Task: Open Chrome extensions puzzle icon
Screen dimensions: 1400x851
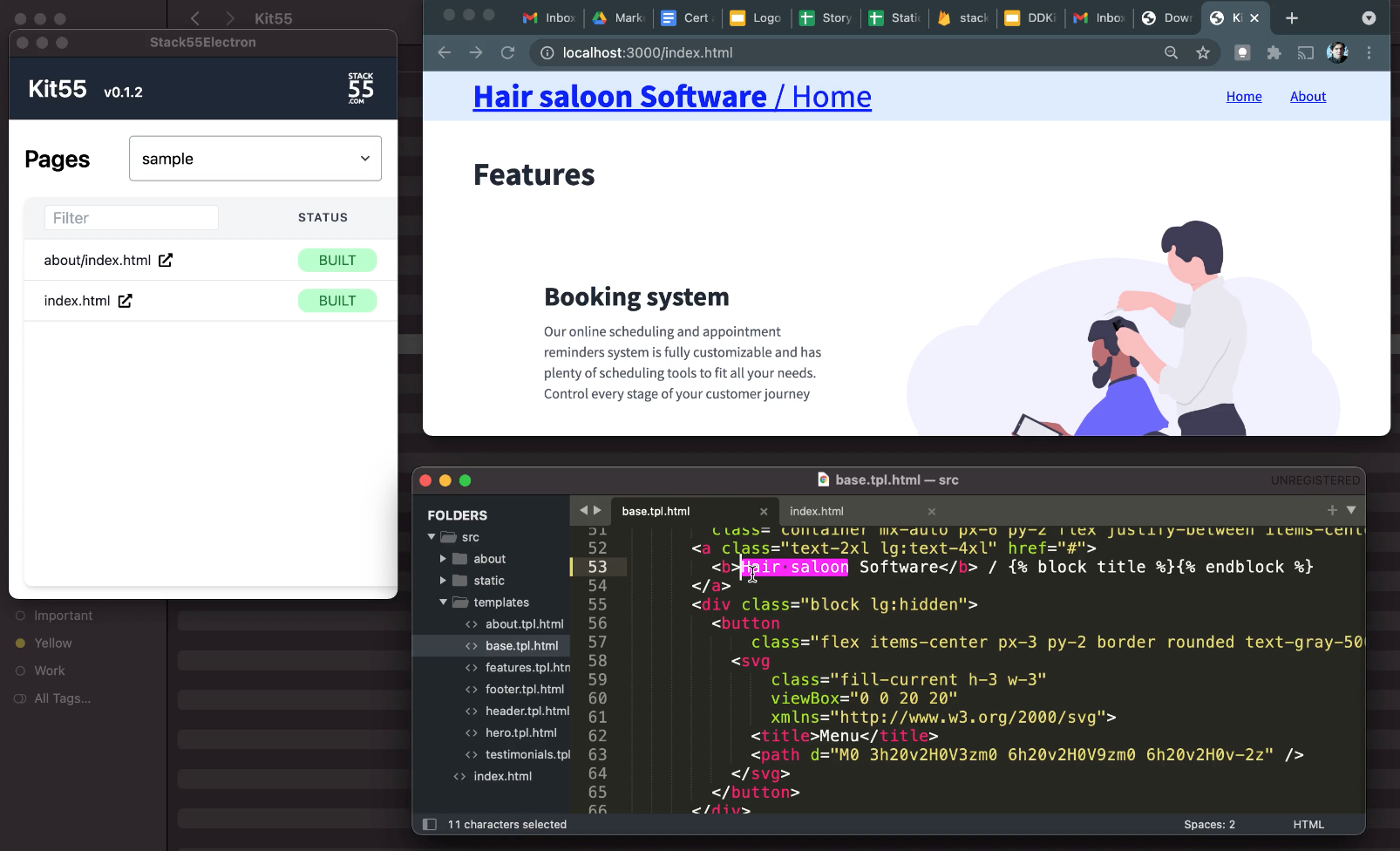Action: pyautogui.click(x=1274, y=53)
